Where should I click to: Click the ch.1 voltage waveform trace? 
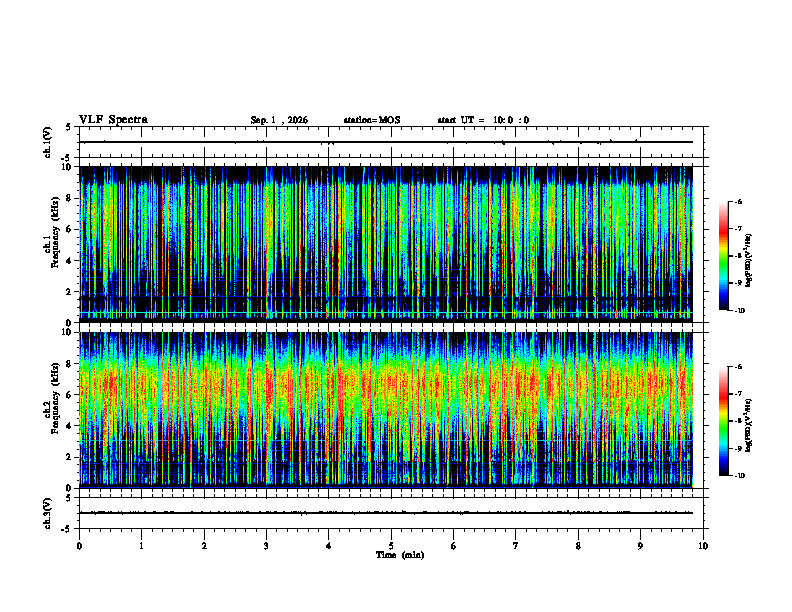(386, 142)
